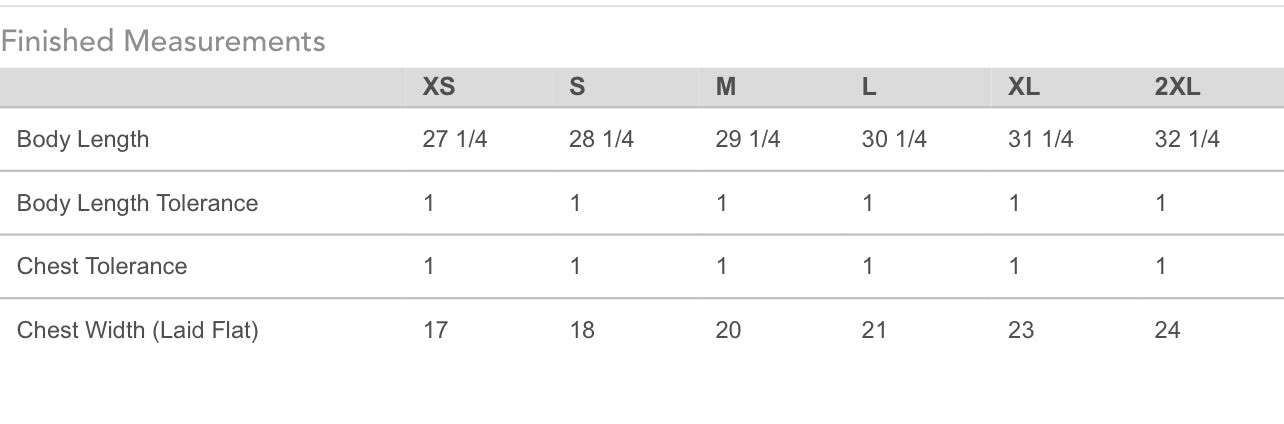This screenshot has height=424, width=1284.
Task: Click the L size column header
Action: [869, 87]
